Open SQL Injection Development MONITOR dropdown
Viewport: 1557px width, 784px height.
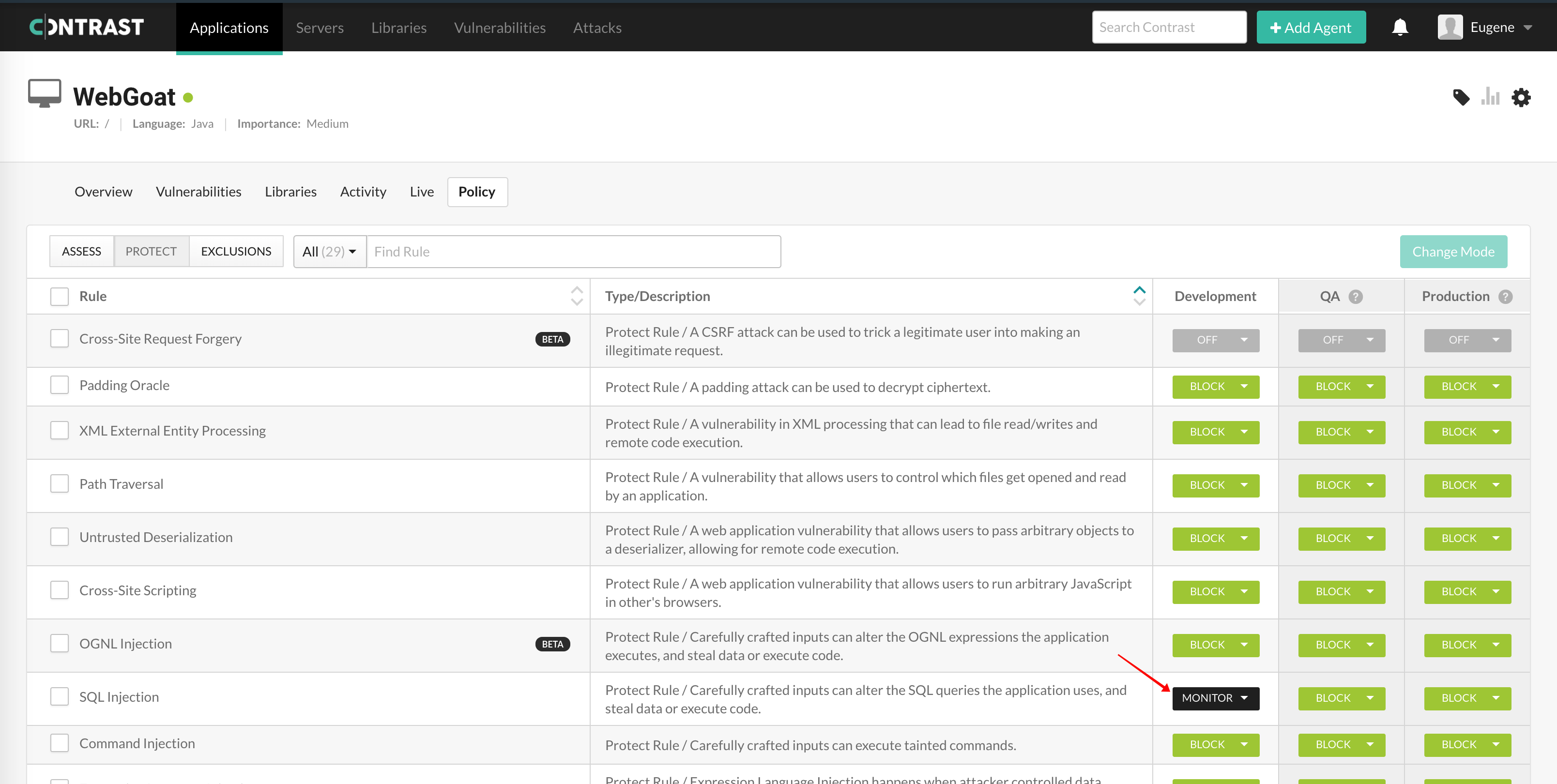1216,698
